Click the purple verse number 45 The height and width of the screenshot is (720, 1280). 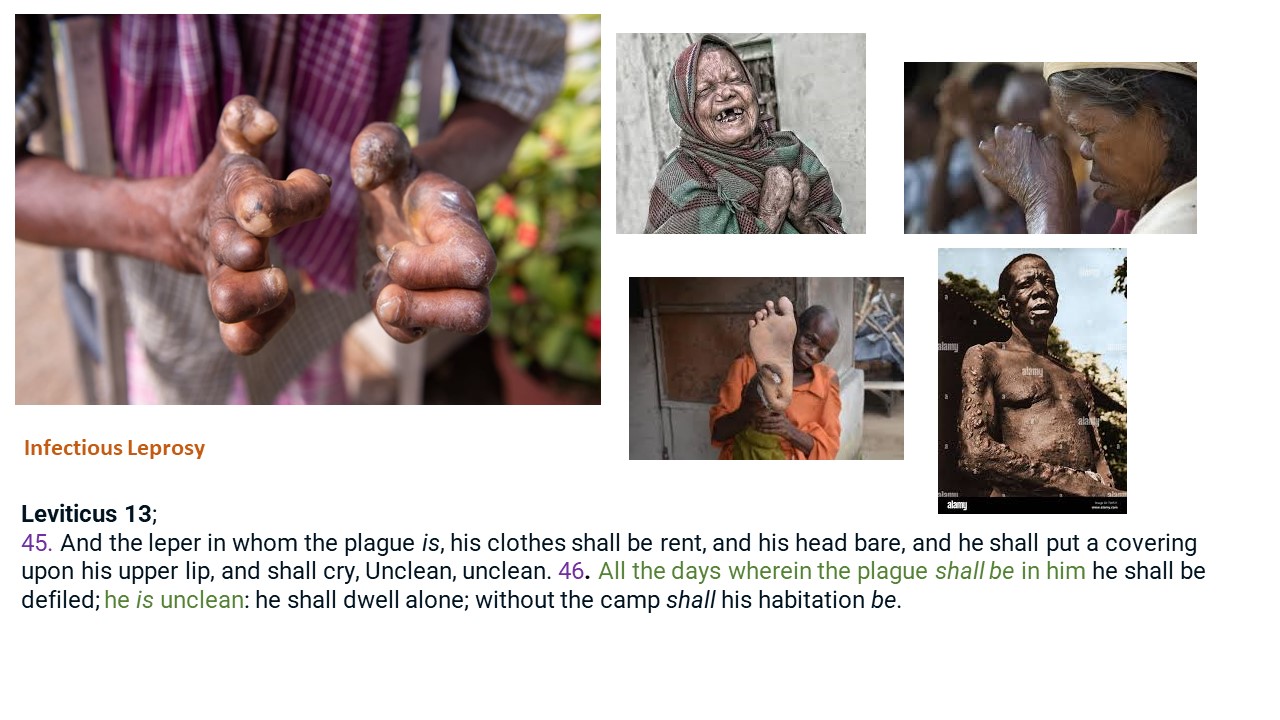coord(37,543)
